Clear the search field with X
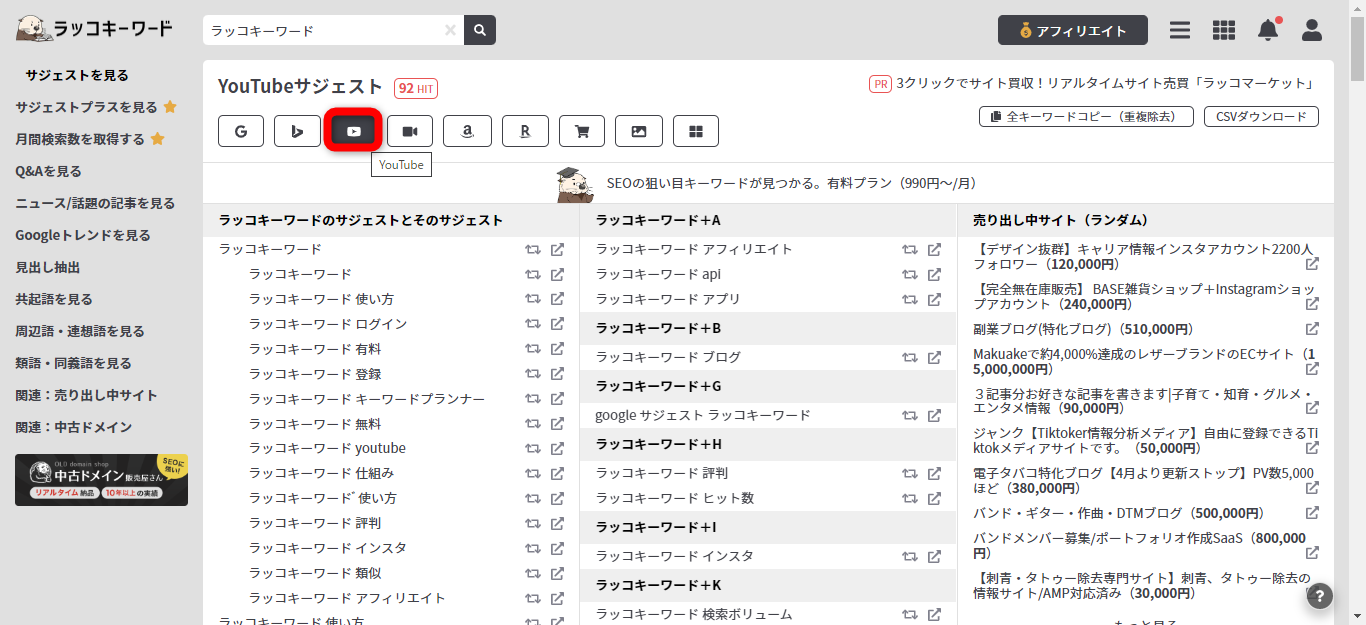The height and width of the screenshot is (625, 1366). 450,30
